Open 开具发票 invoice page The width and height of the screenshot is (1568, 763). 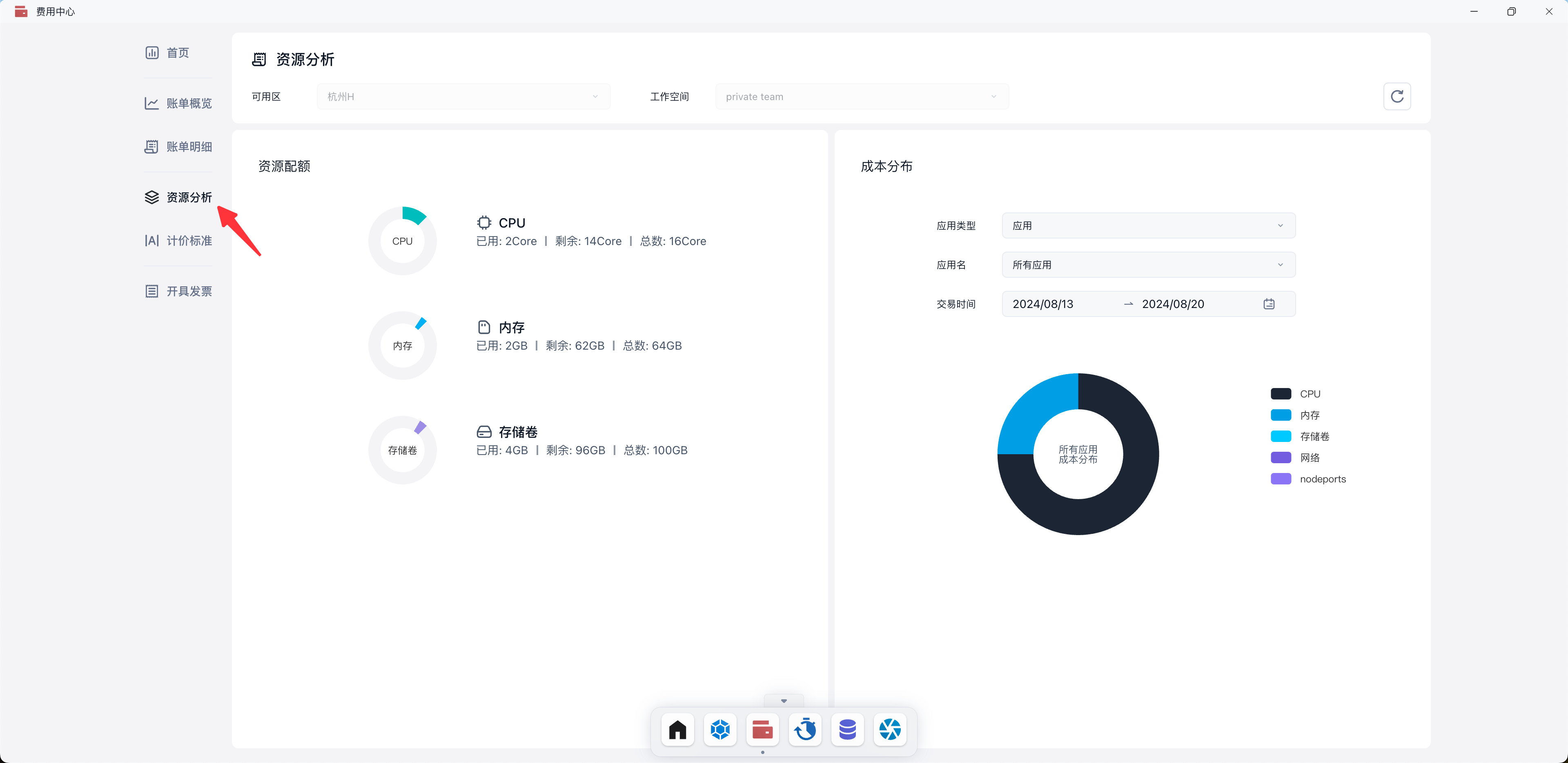[x=178, y=291]
